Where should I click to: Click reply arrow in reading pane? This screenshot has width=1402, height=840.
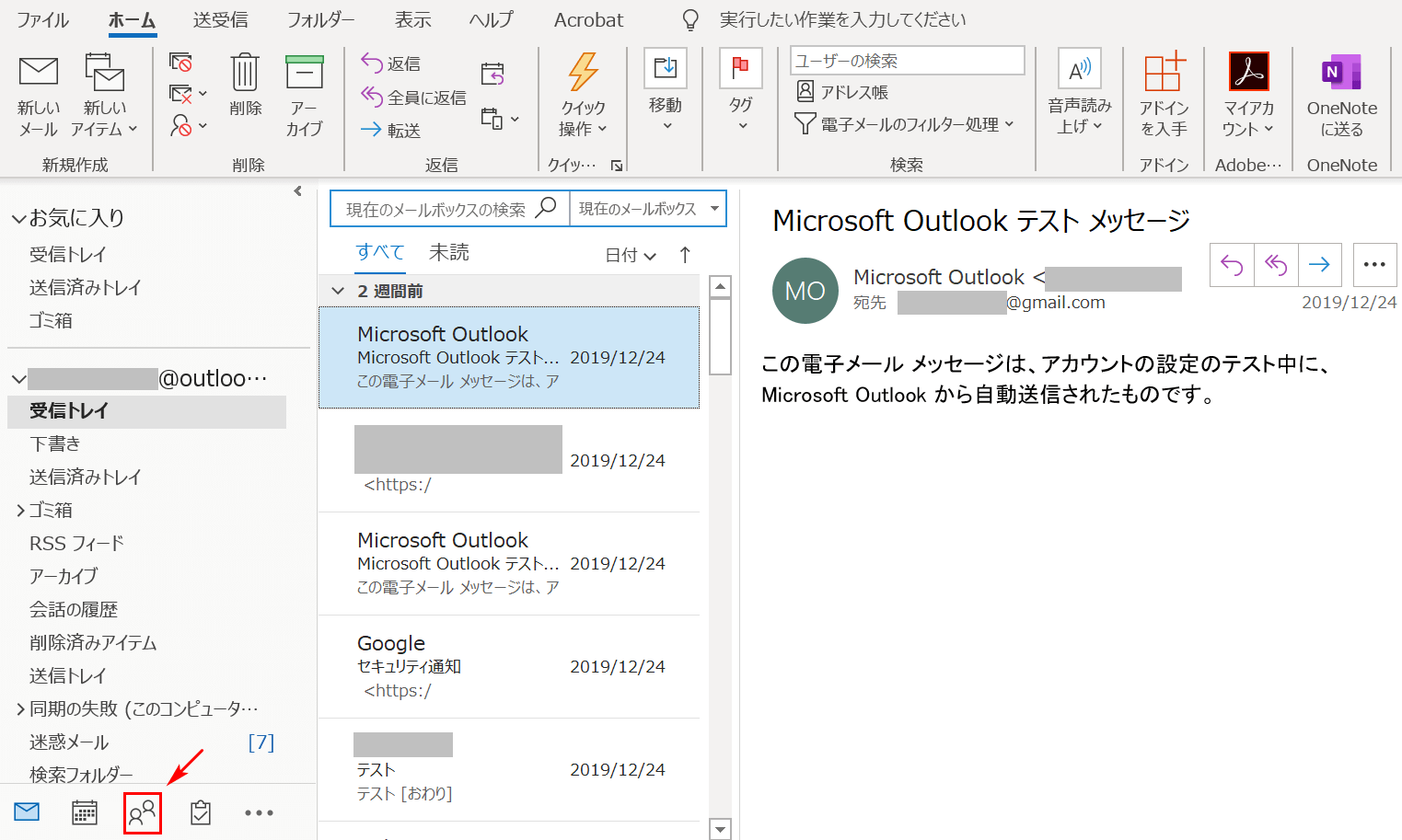click(1232, 265)
